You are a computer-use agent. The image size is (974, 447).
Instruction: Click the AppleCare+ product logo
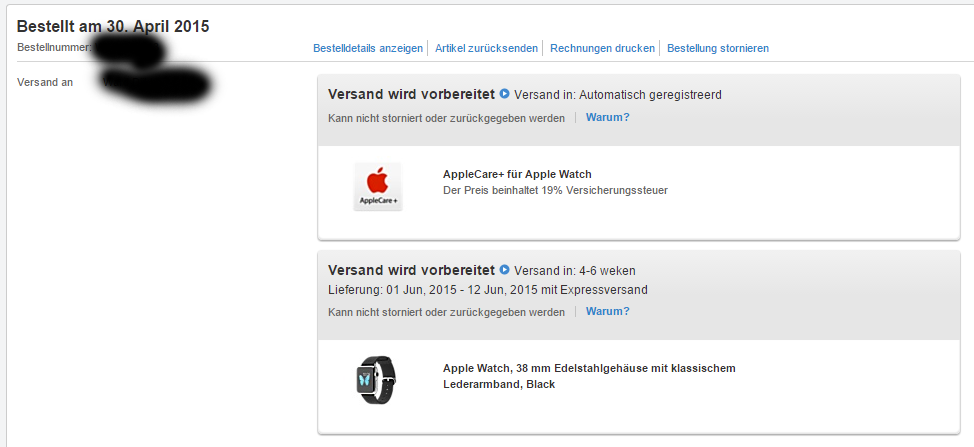click(378, 187)
